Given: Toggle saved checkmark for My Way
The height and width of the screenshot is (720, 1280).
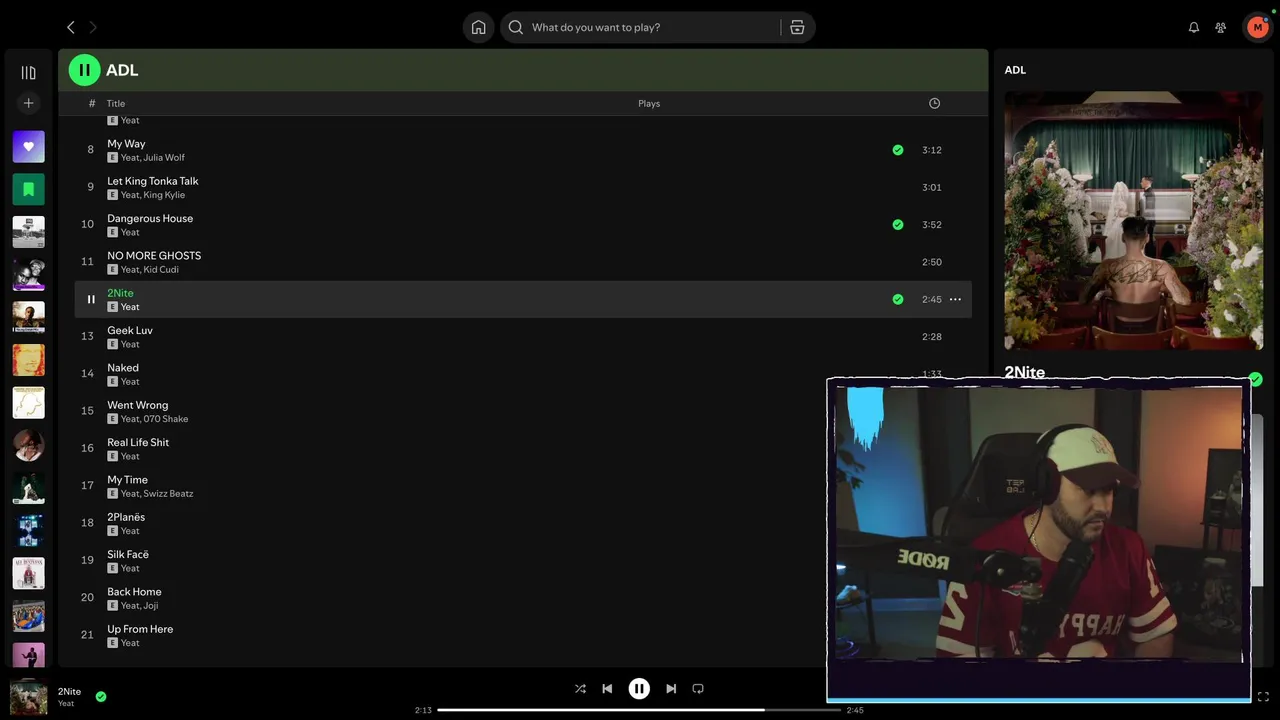Looking at the screenshot, I should click(897, 150).
